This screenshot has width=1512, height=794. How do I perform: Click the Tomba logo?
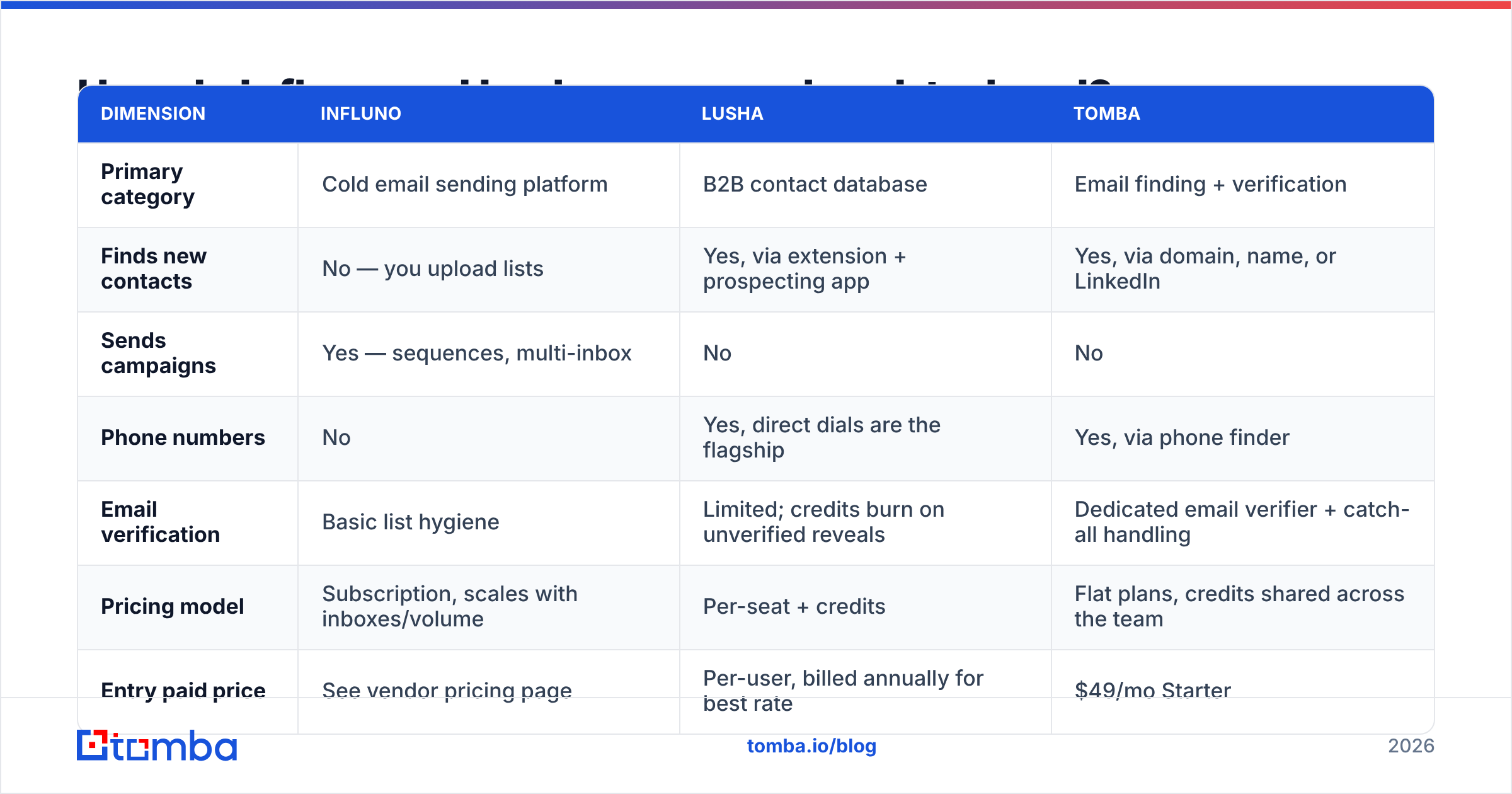(x=157, y=745)
